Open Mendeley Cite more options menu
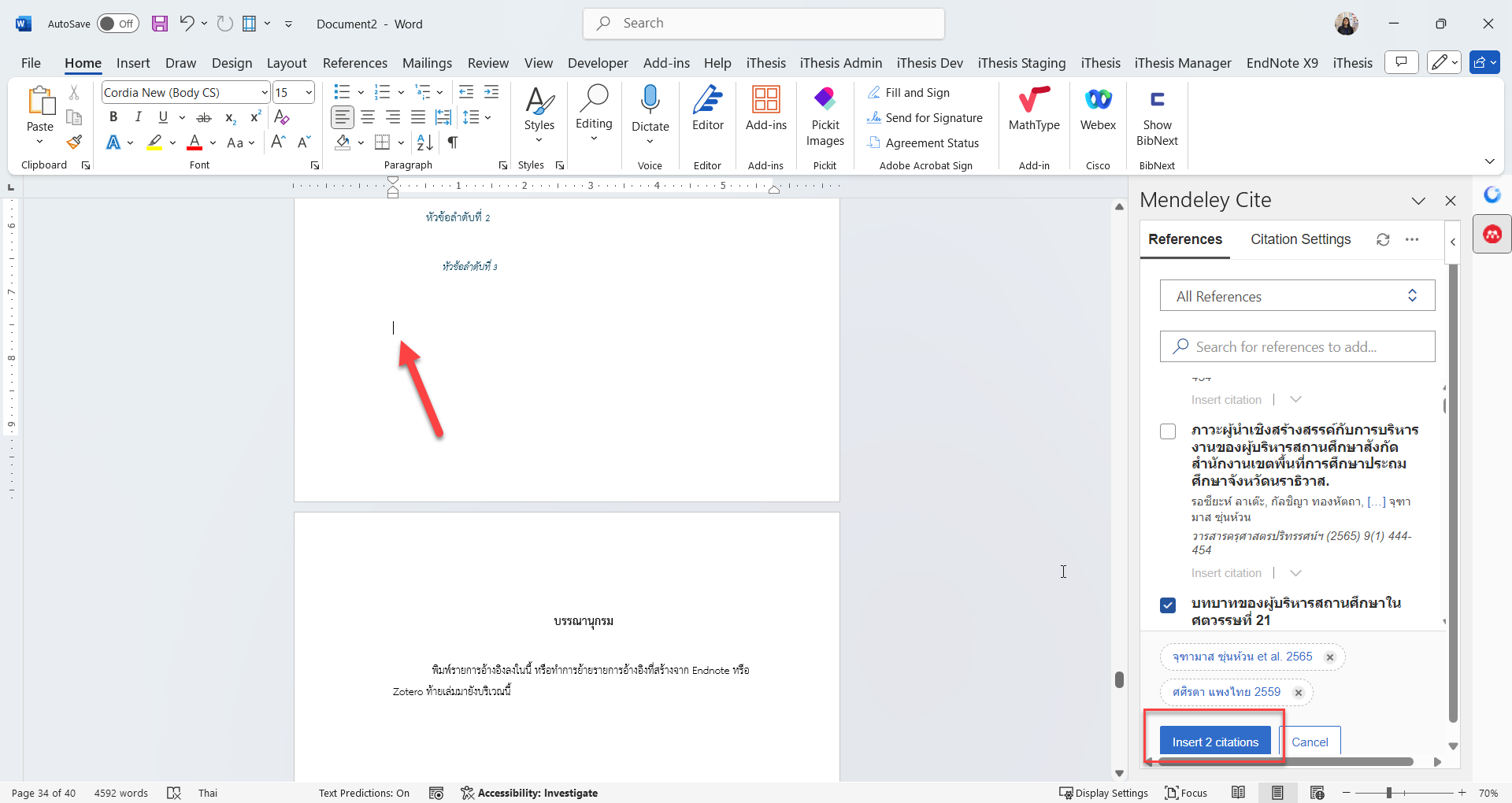The height and width of the screenshot is (803, 1512). (x=1412, y=239)
